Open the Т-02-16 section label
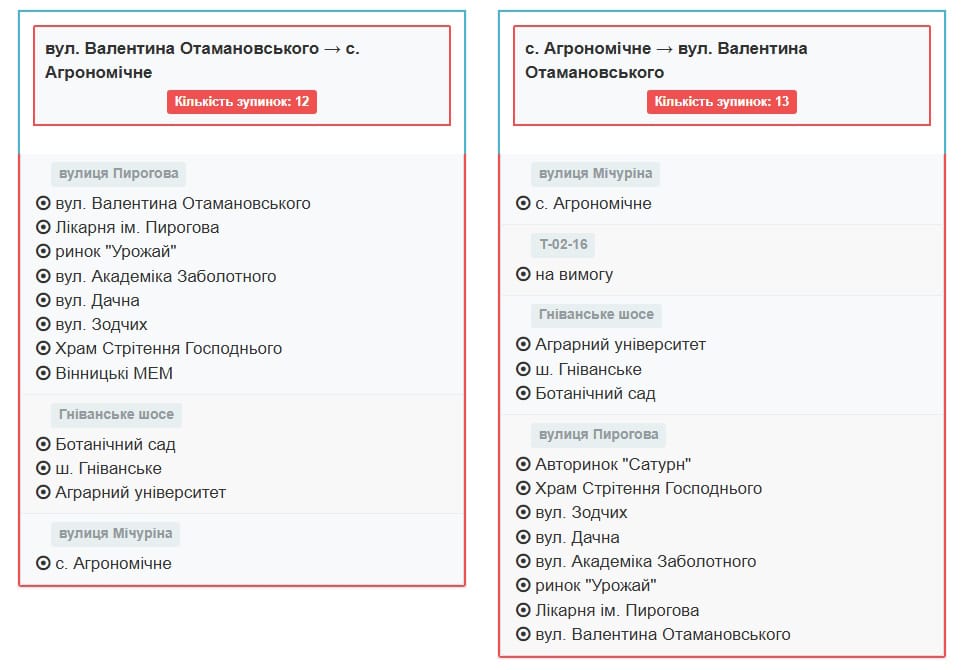Viewport: 966px width, 670px height. (565, 244)
